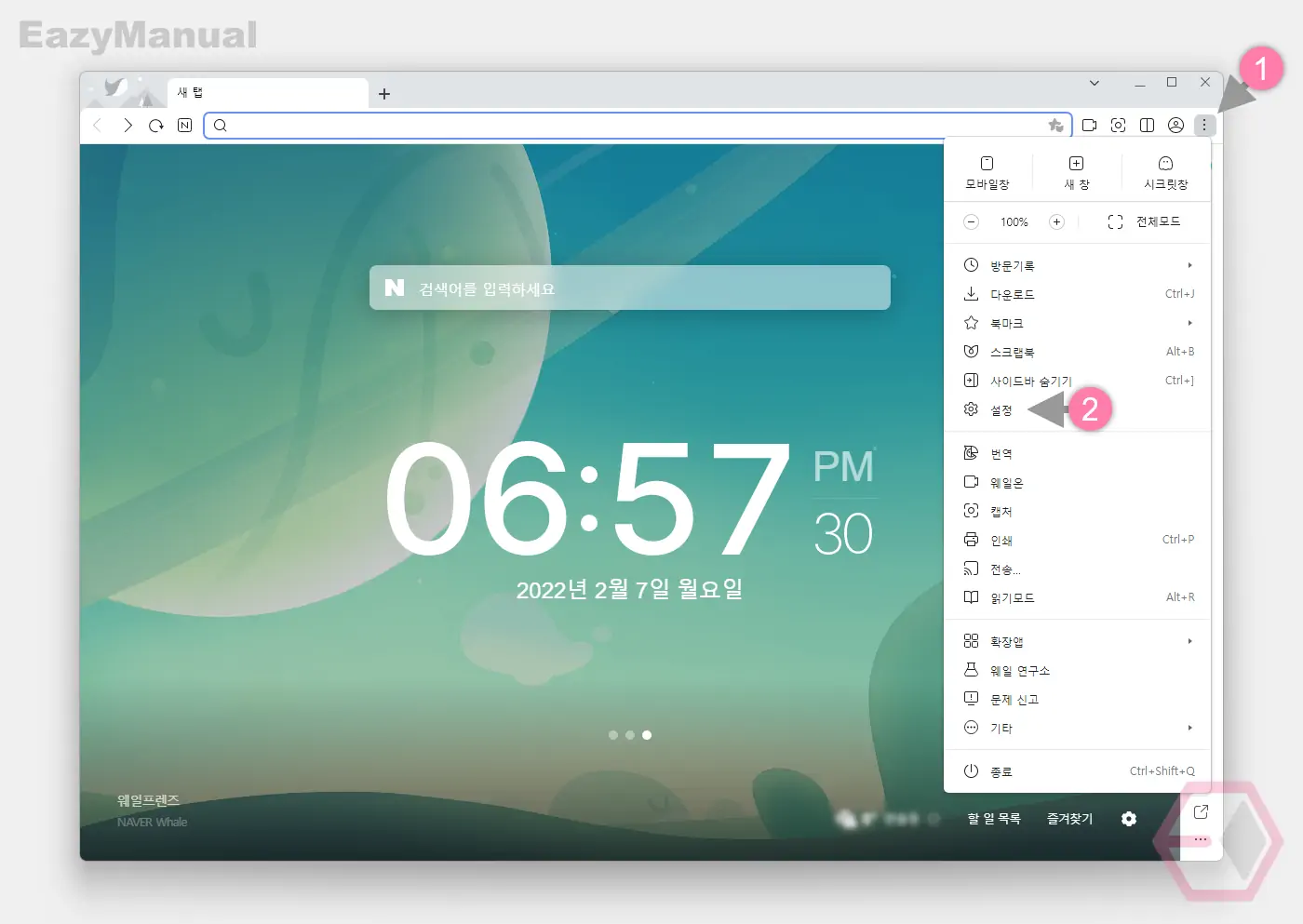
Task: Open 다운로드 from the menu
Action: (1078, 295)
